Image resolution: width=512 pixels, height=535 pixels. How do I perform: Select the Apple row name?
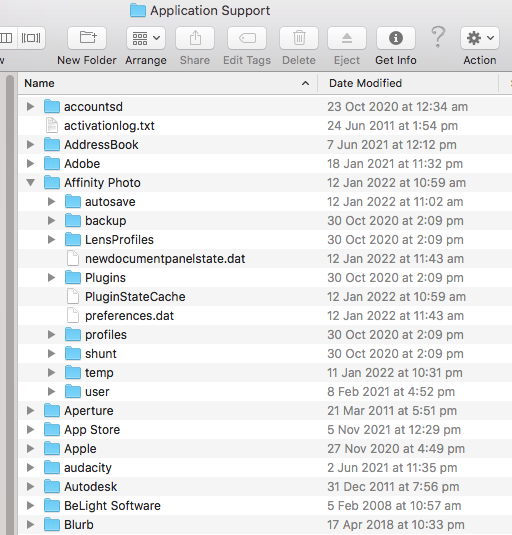81,449
